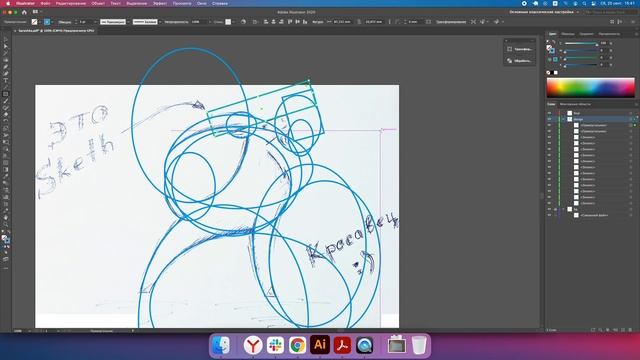Open graphic style dropdown next to Стиль
This screenshot has height=360, width=640.
coord(234,22)
